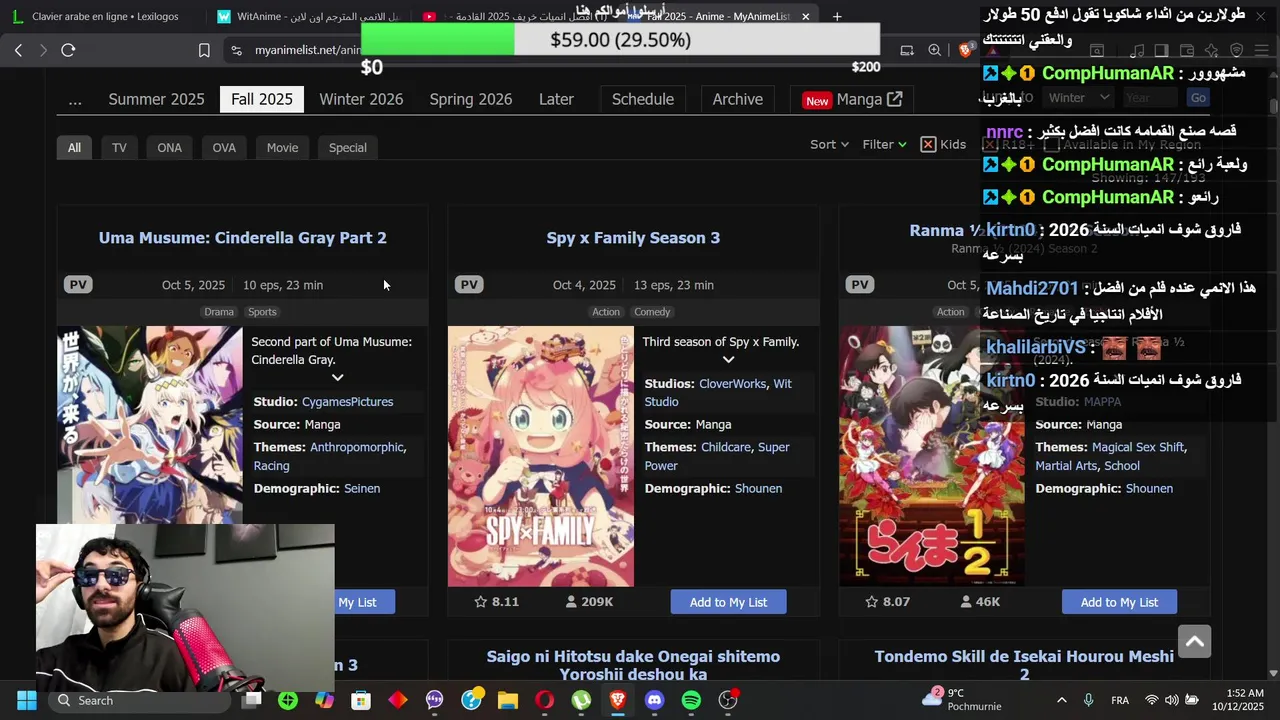1280x720 pixels.
Task: Open Tondemo Skill de Isekai Hourou Meshi 2
Action: 1024,665
